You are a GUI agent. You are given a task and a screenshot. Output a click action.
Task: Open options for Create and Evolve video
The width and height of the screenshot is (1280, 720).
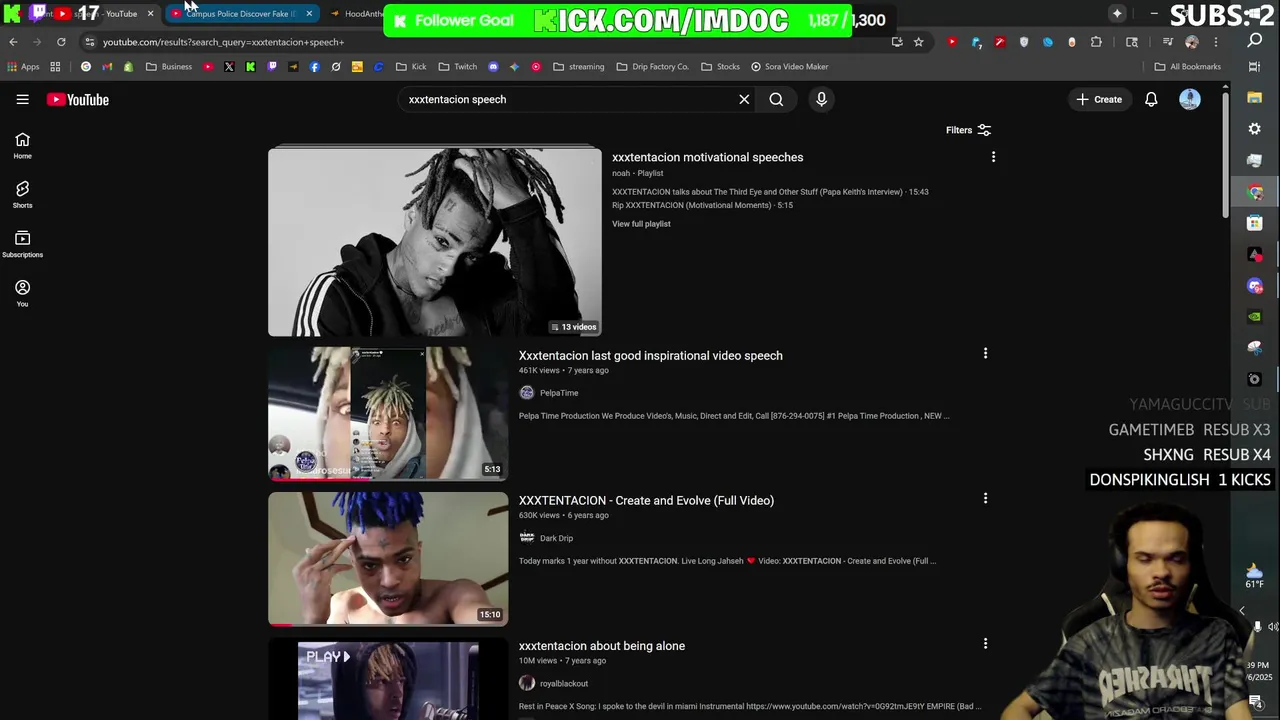click(x=985, y=498)
